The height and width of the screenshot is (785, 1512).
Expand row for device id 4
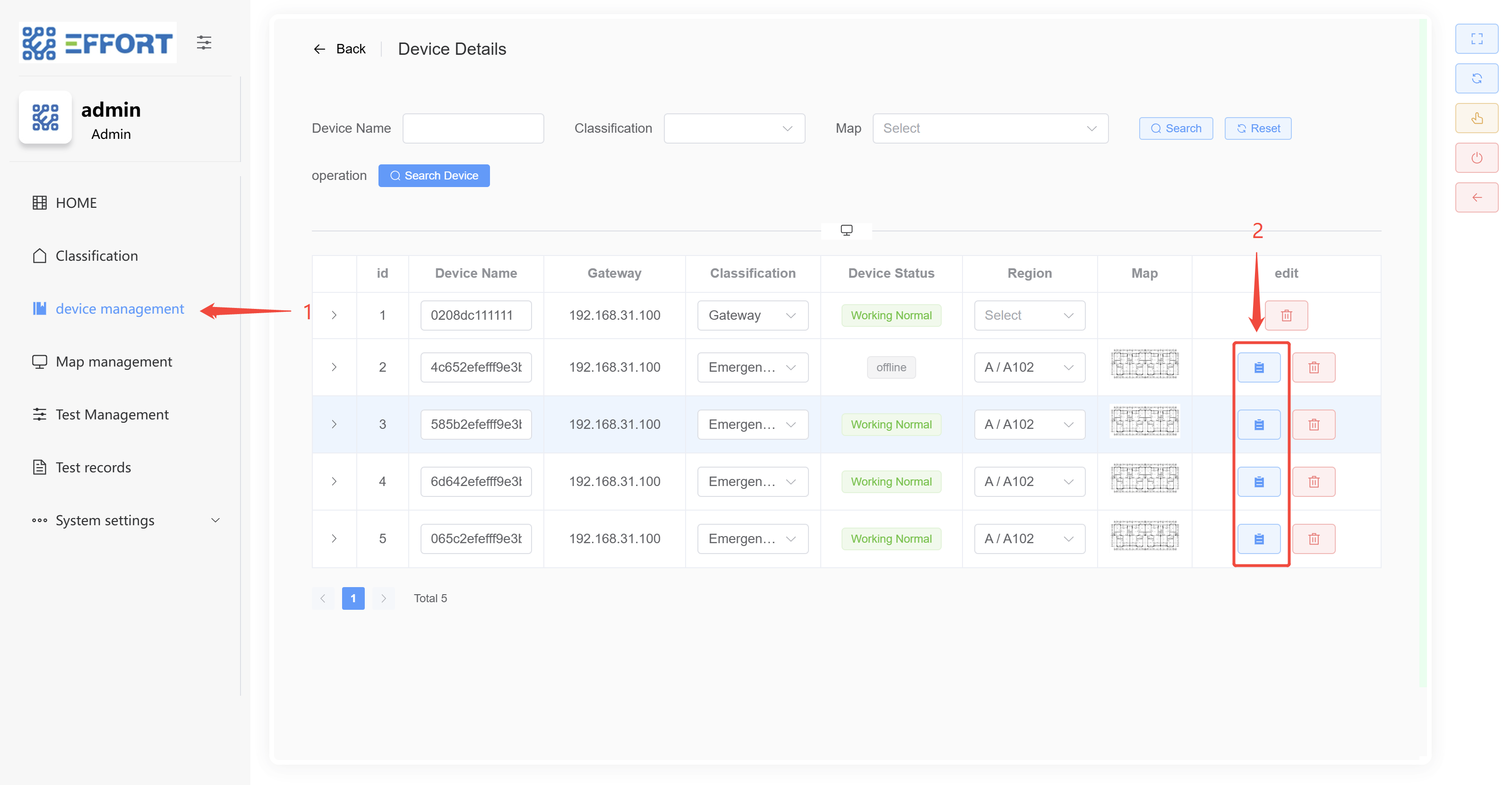coord(334,482)
